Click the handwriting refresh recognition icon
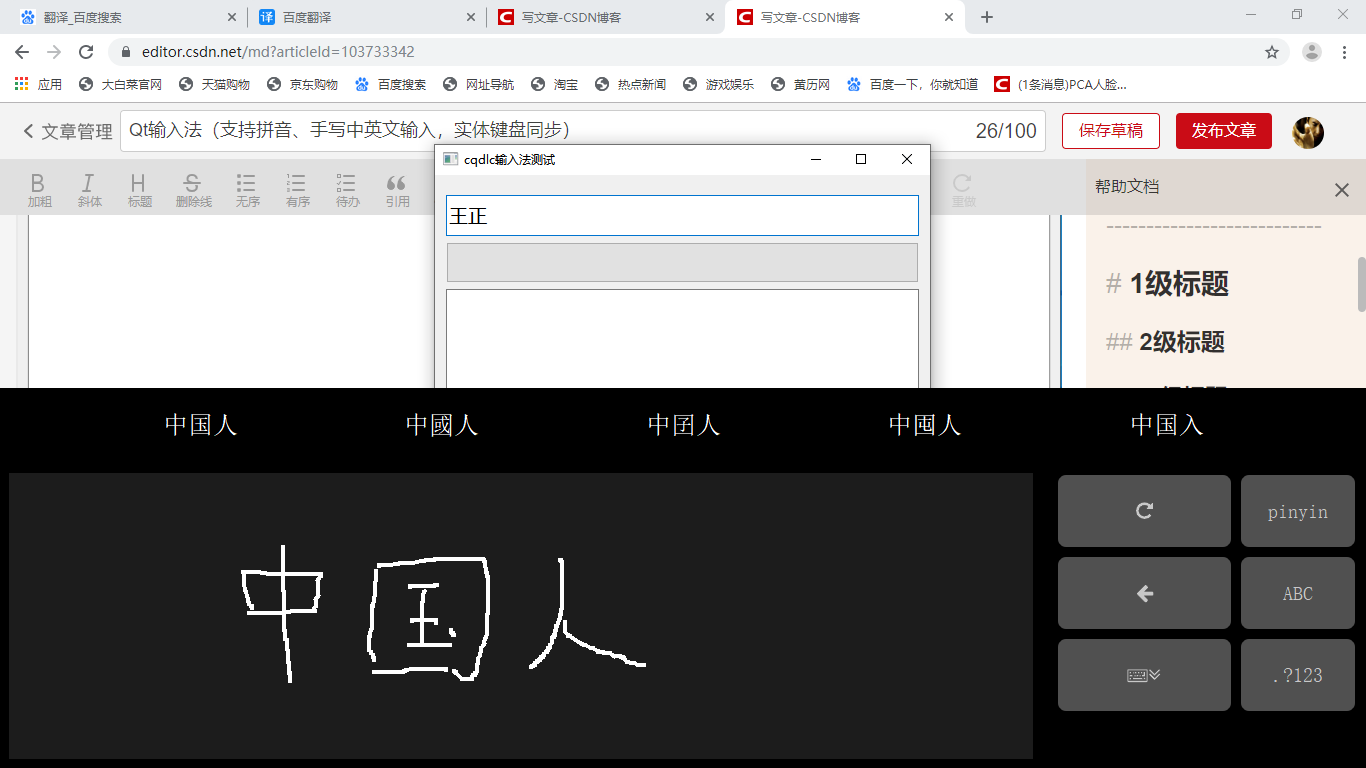 1144,511
